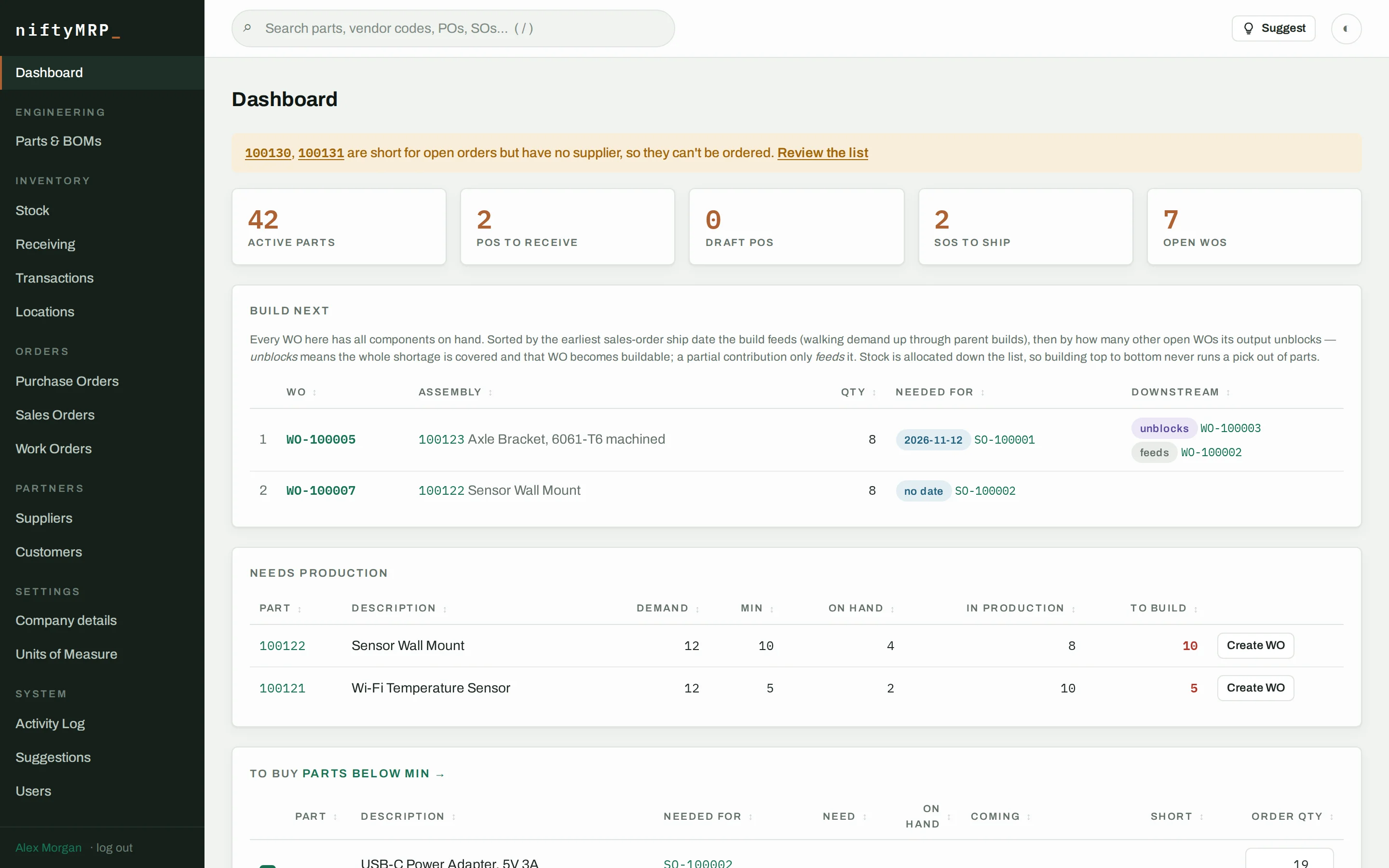Focus the parts and vendor search field
This screenshot has width=1389, height=868.
453,28
